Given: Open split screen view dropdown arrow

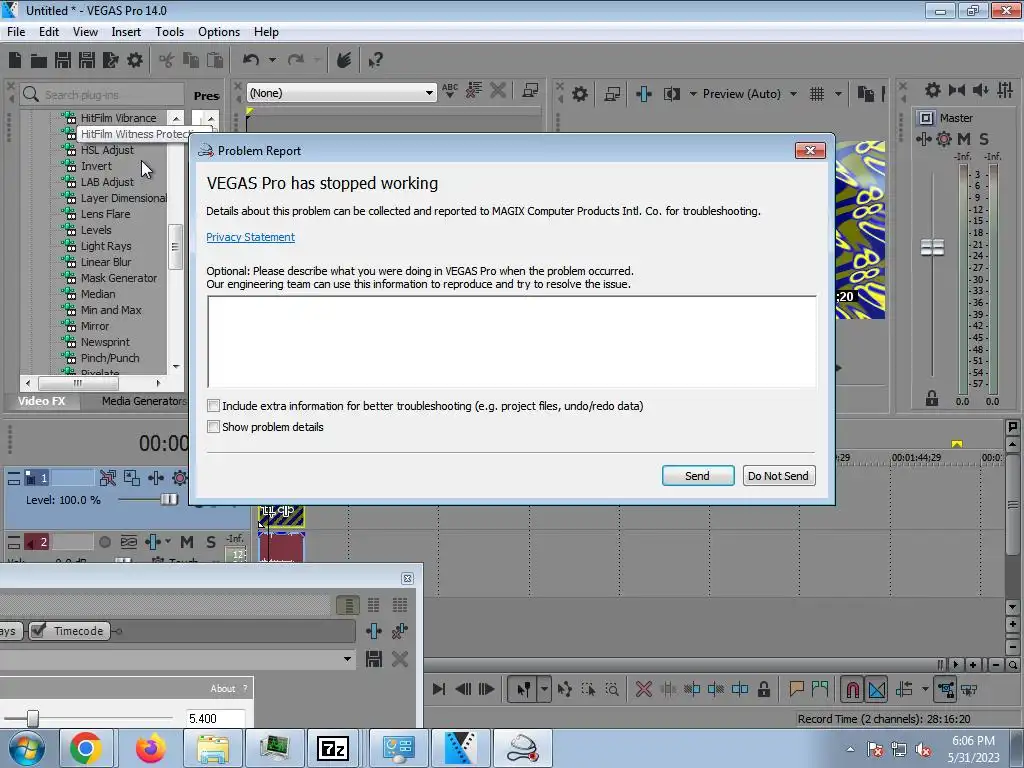Looking at the screenshot, I should pos(693,94).
